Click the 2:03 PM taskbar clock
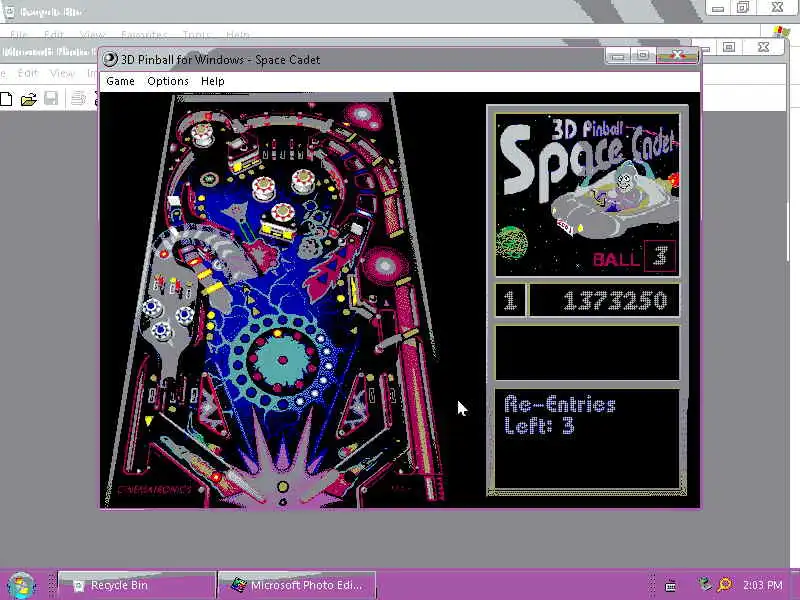This screenshot has height=600, width=800. (x=763, y=585)
